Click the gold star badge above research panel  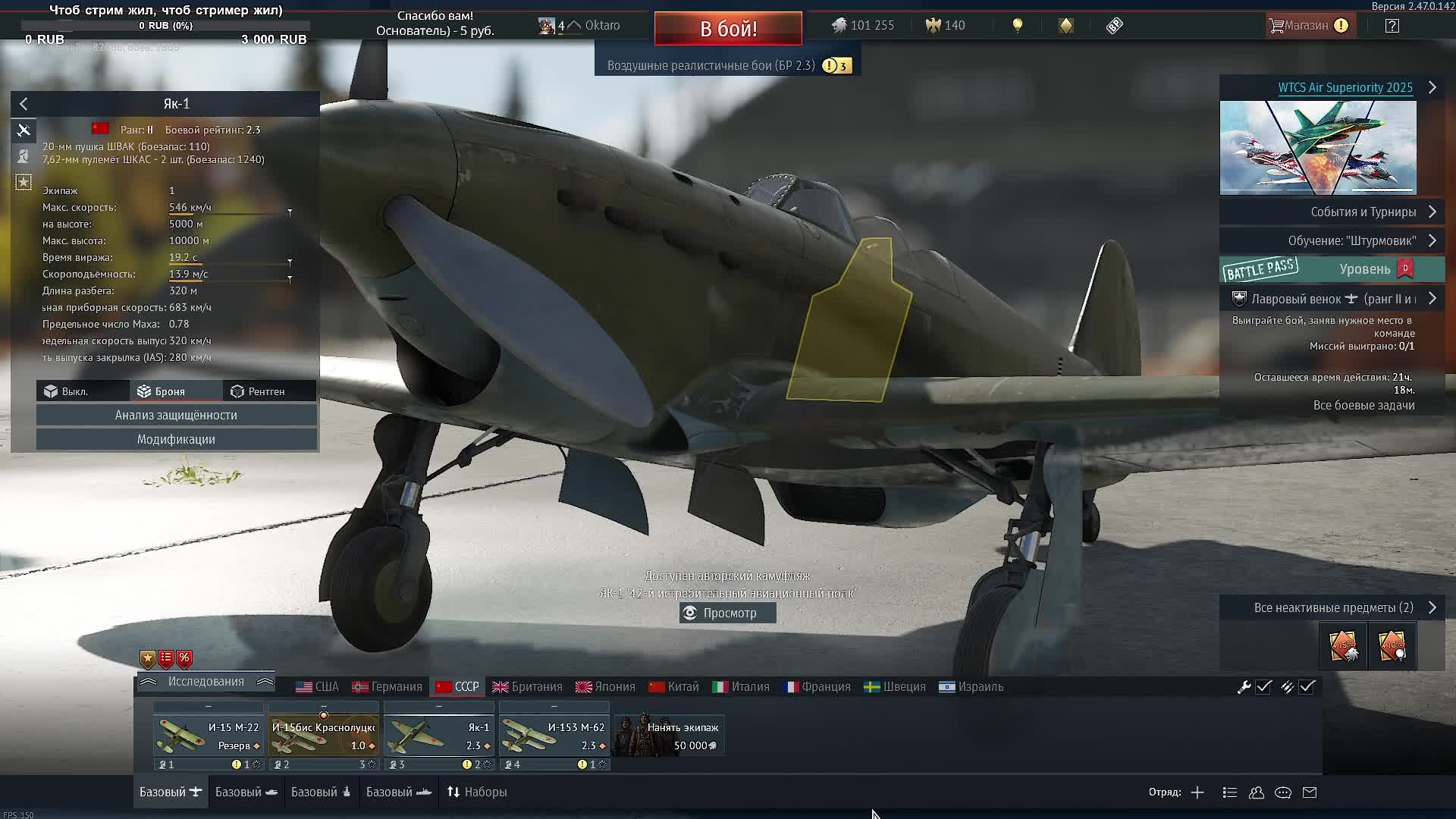click(147, 659)
